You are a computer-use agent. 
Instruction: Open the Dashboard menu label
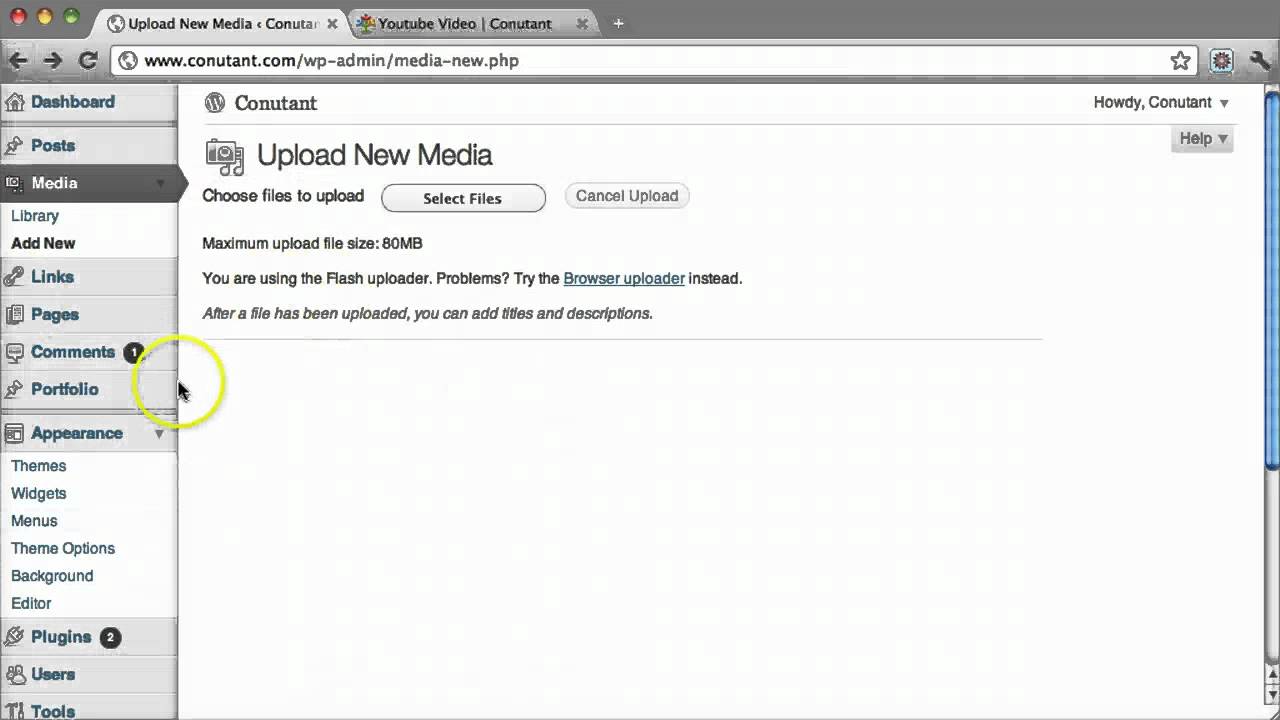(x=73, y=102)
